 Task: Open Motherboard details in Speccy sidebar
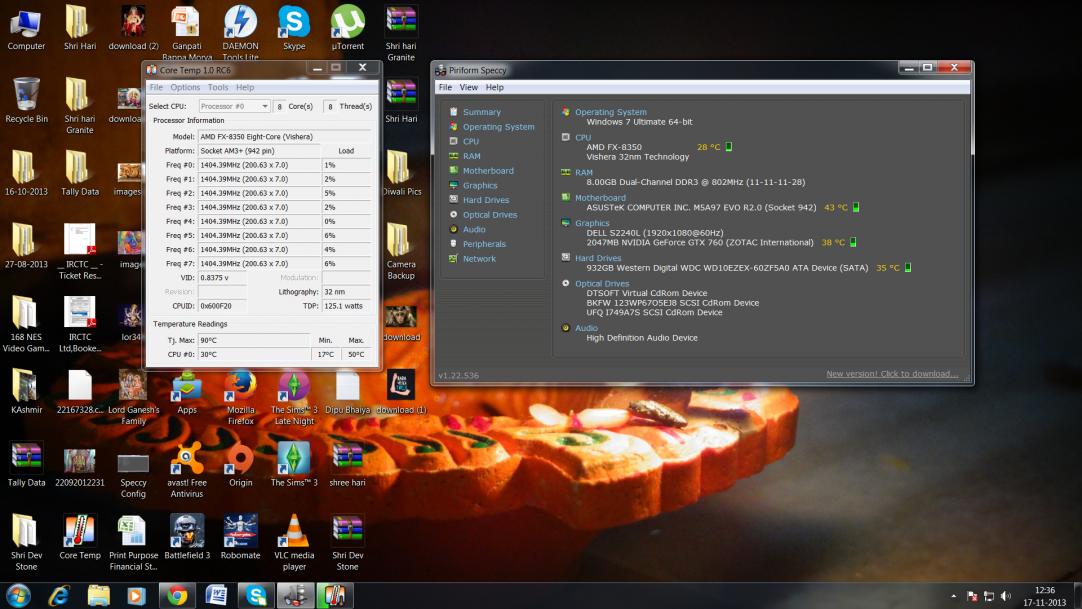pyautogui.click(x=487, y=171)
